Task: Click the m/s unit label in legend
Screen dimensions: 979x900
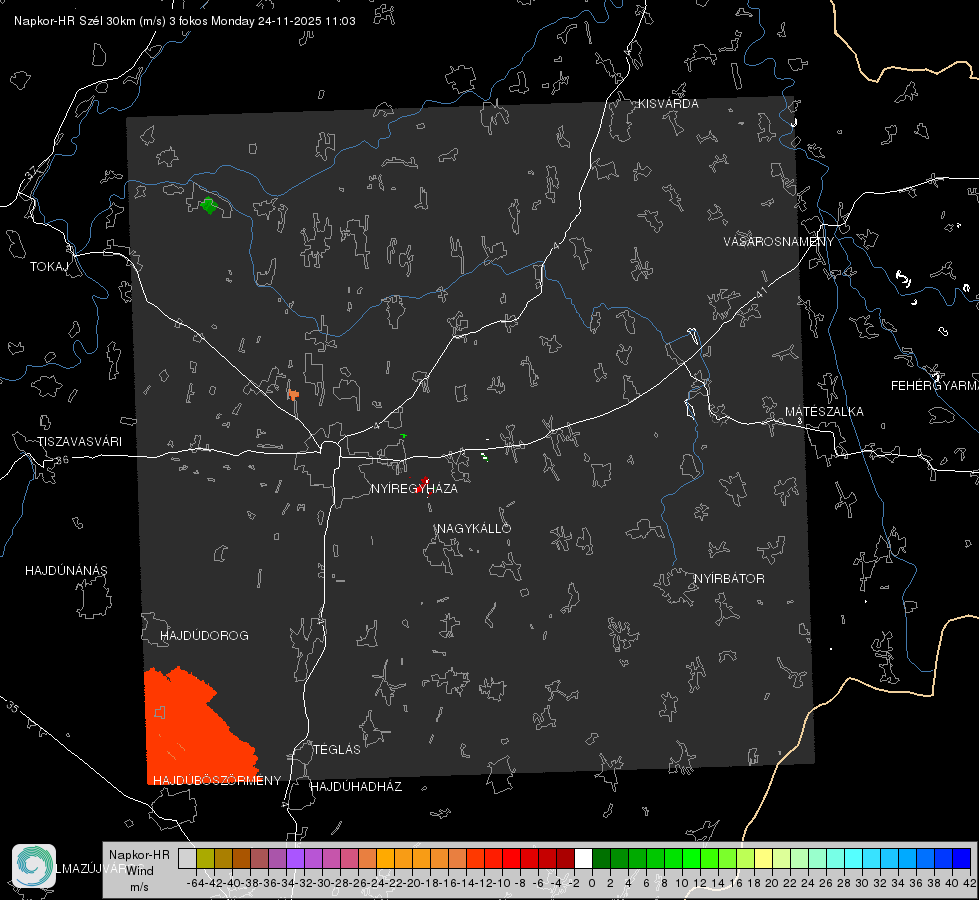Action: 139,887
